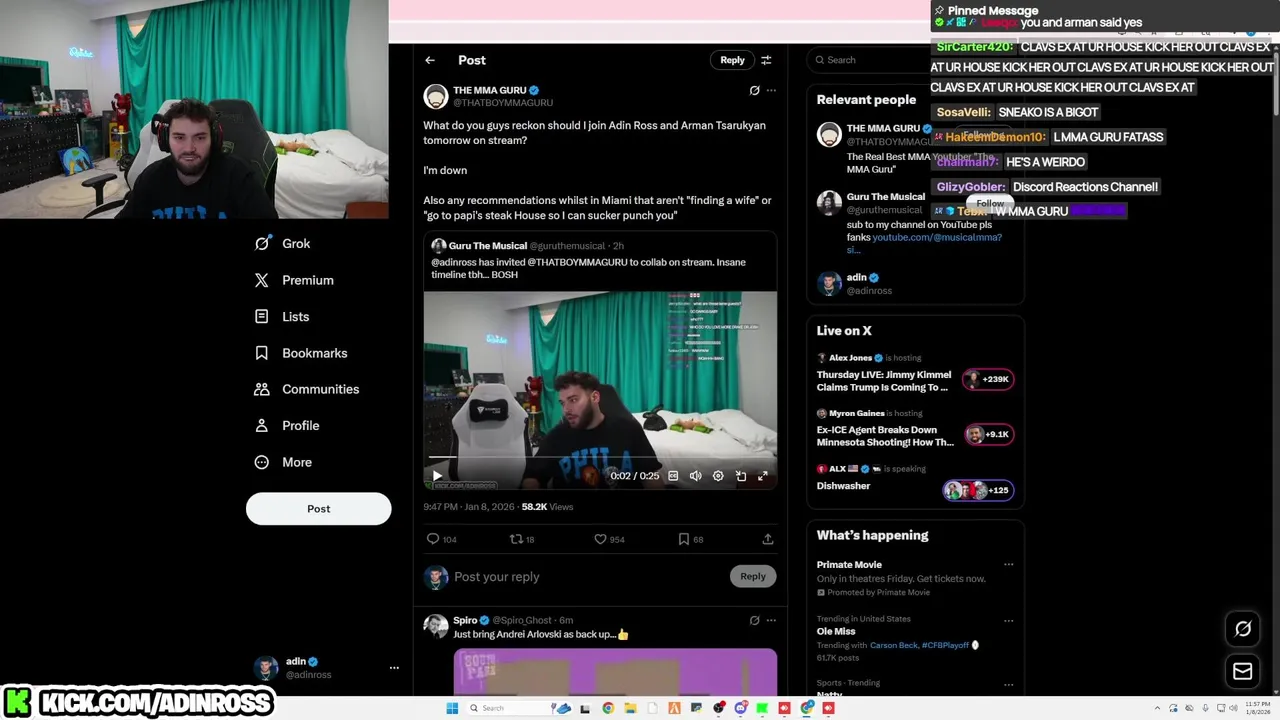The height and width of the screenshot is (720, 1280).
Task: Open three-dot menu on Ole Miss trend
Action: 1008,620
